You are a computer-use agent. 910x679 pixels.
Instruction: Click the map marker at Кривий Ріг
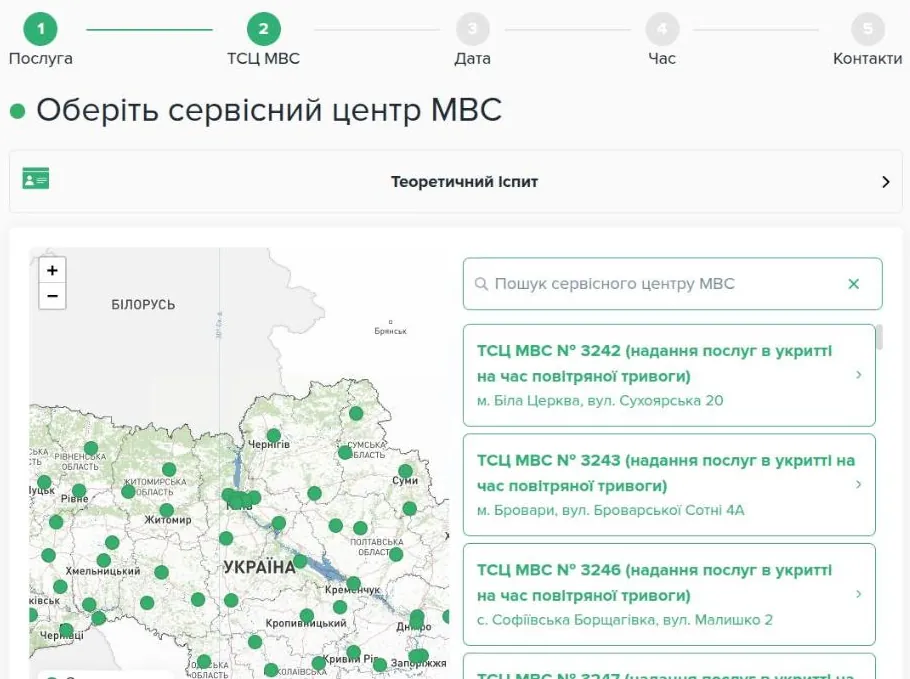click(353, 652)
